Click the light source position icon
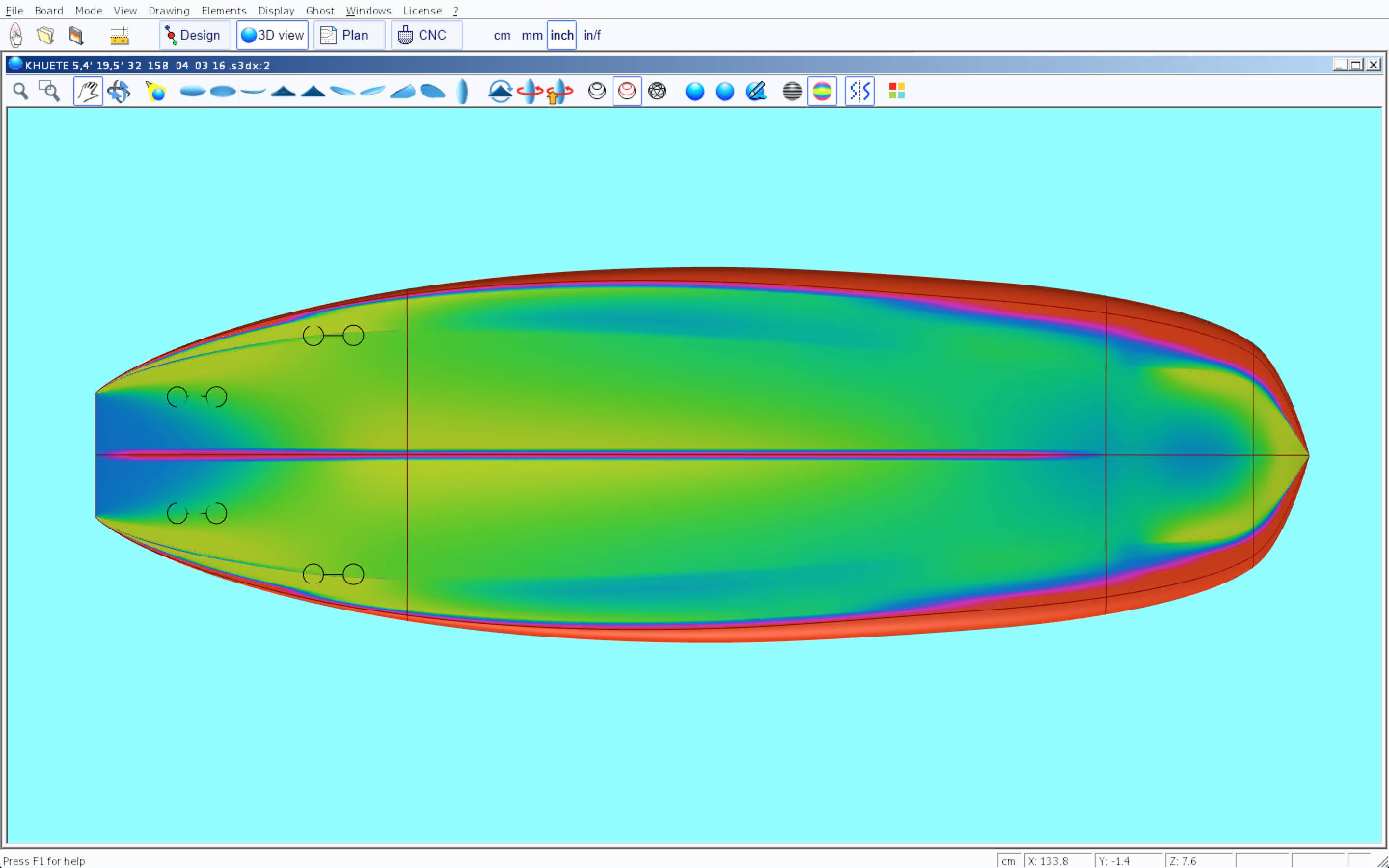Viewport: 1389px width, 868px height. tap(156, 91)
